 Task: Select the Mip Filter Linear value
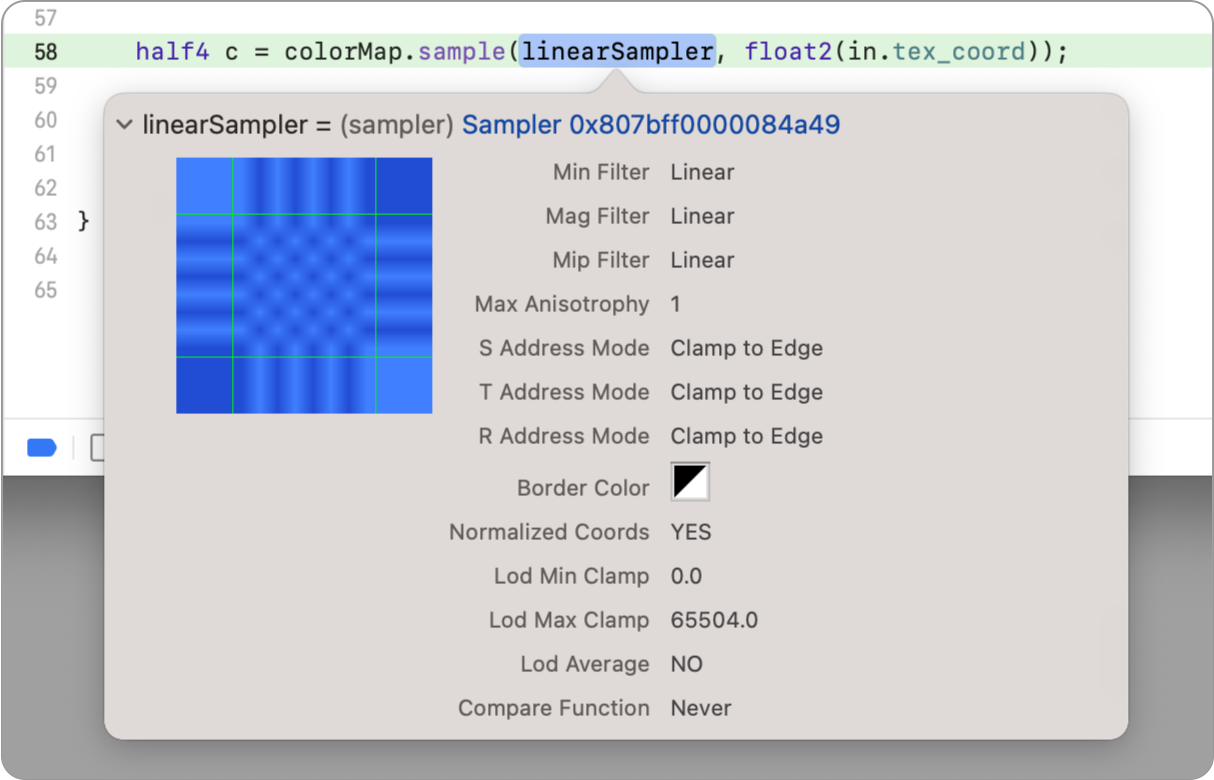coord(702,260)
